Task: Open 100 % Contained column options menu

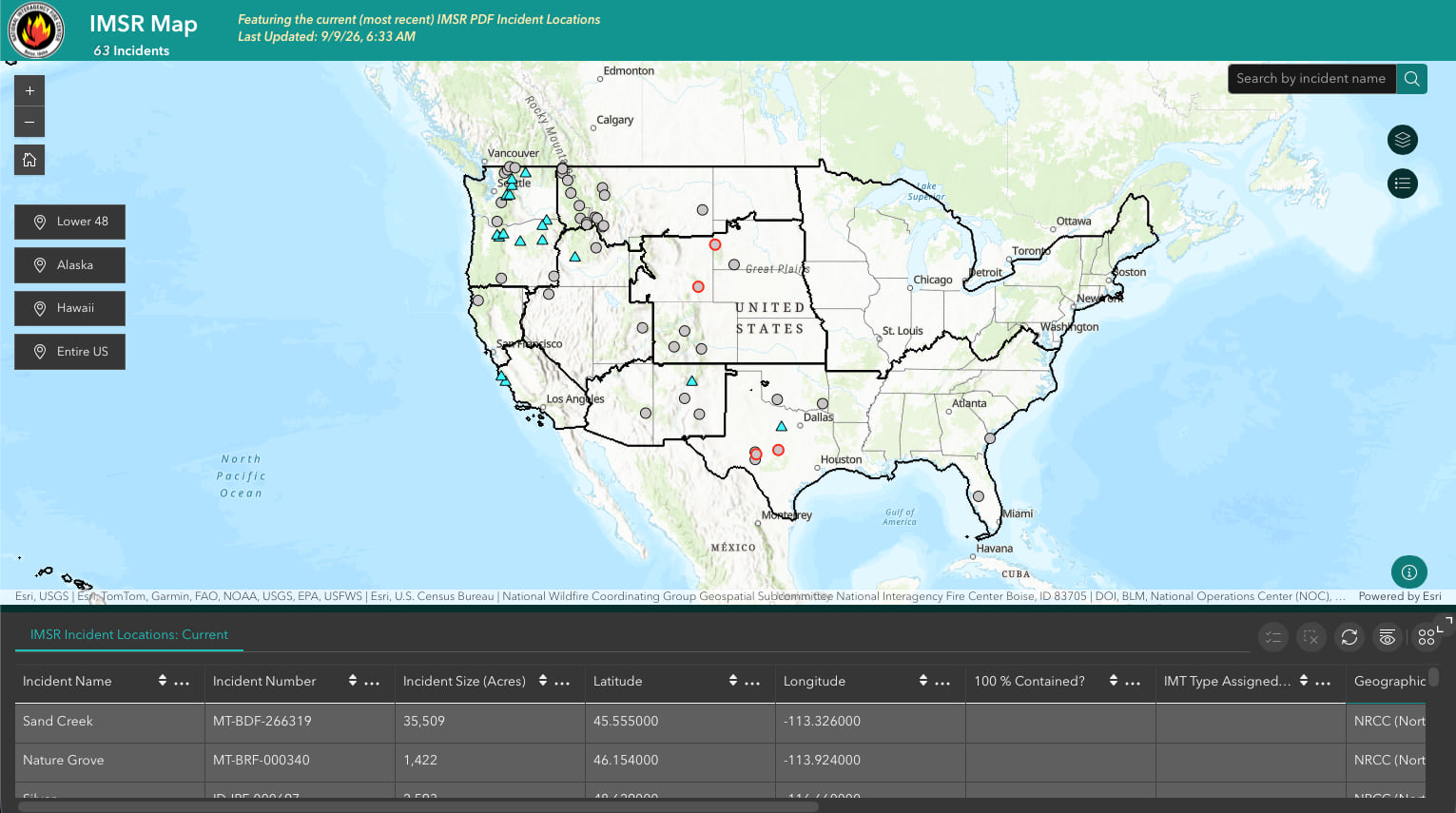Action: 1133,682
